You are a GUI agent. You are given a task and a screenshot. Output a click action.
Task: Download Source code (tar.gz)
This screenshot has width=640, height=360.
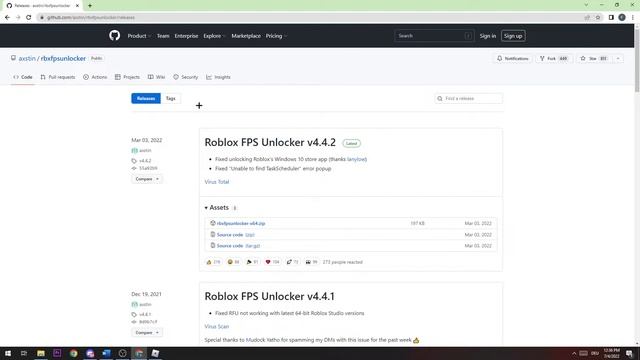(x=238, y=246)
